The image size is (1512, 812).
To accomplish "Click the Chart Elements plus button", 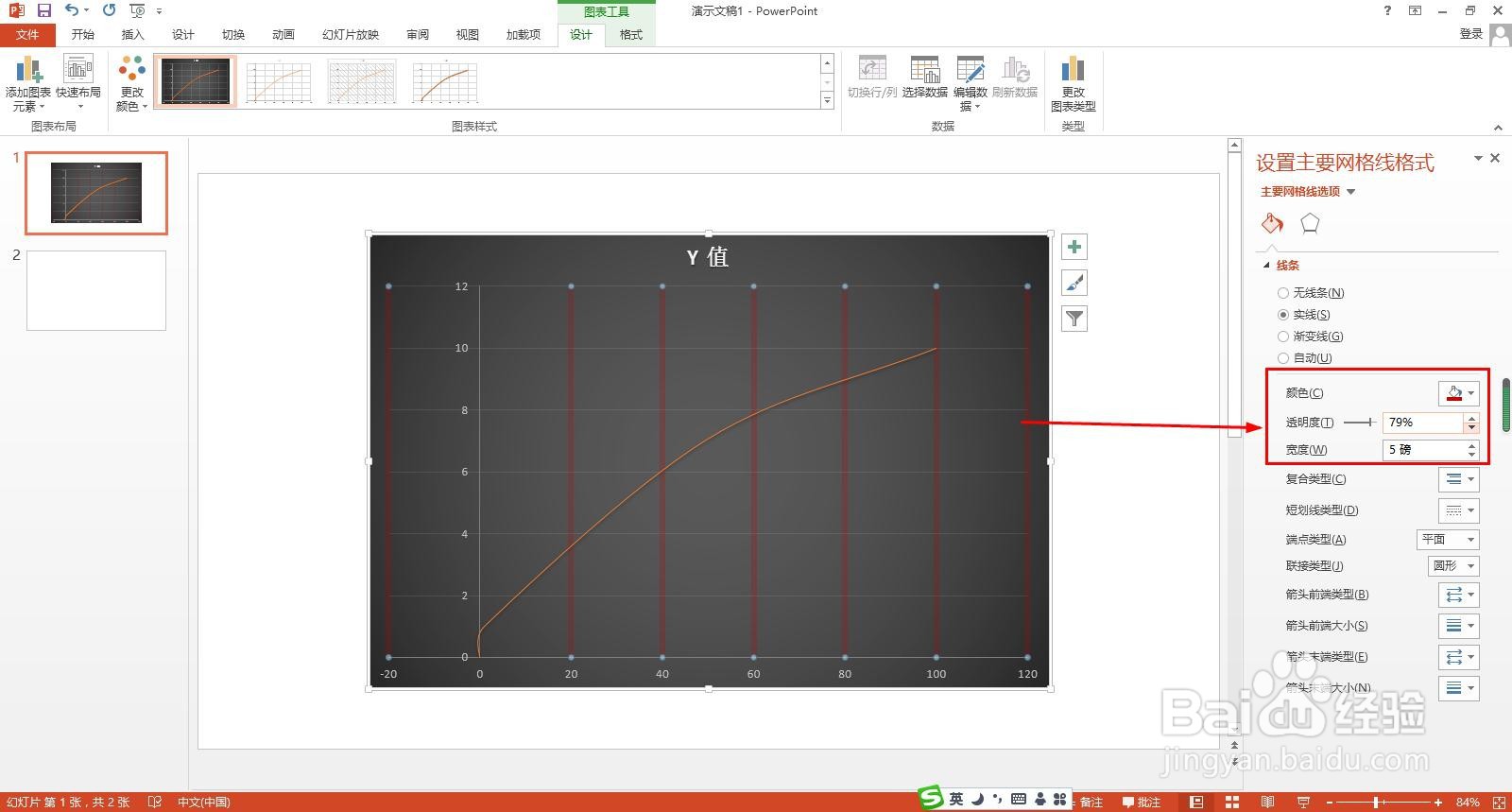I will click(1074, 247).
